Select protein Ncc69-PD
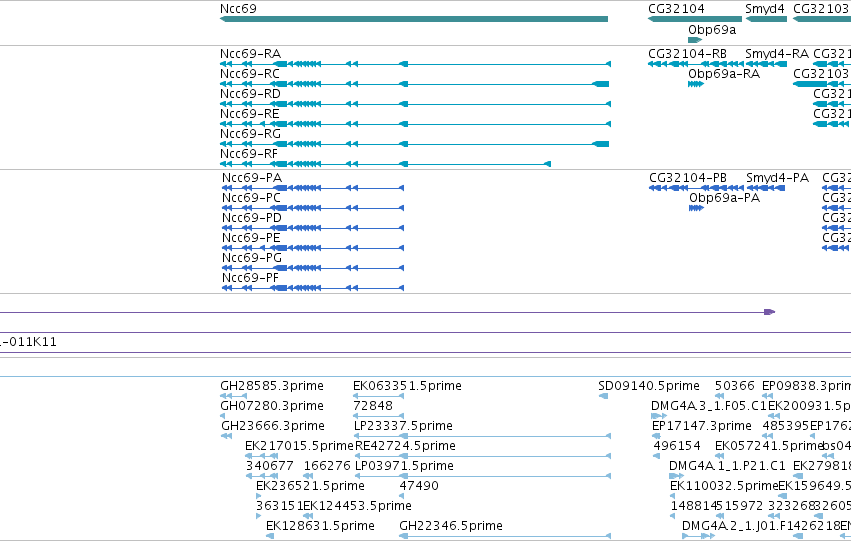 (313, 228)
